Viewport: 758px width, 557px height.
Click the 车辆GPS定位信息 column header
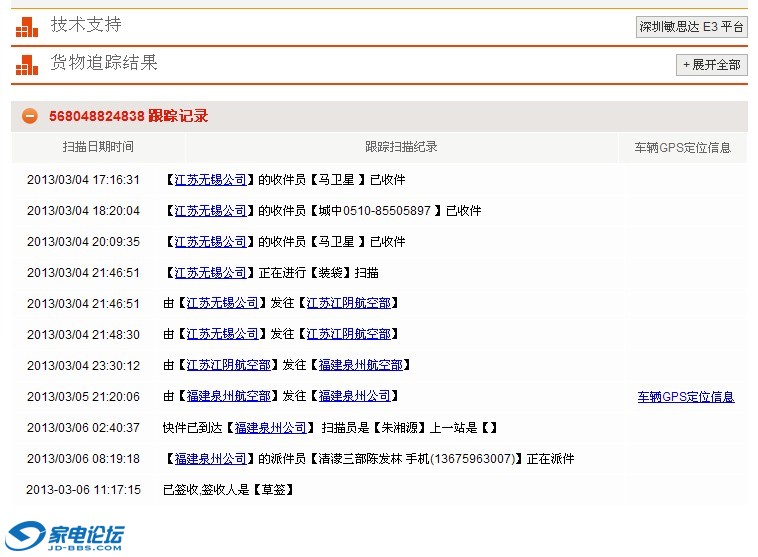coord(682,147)
